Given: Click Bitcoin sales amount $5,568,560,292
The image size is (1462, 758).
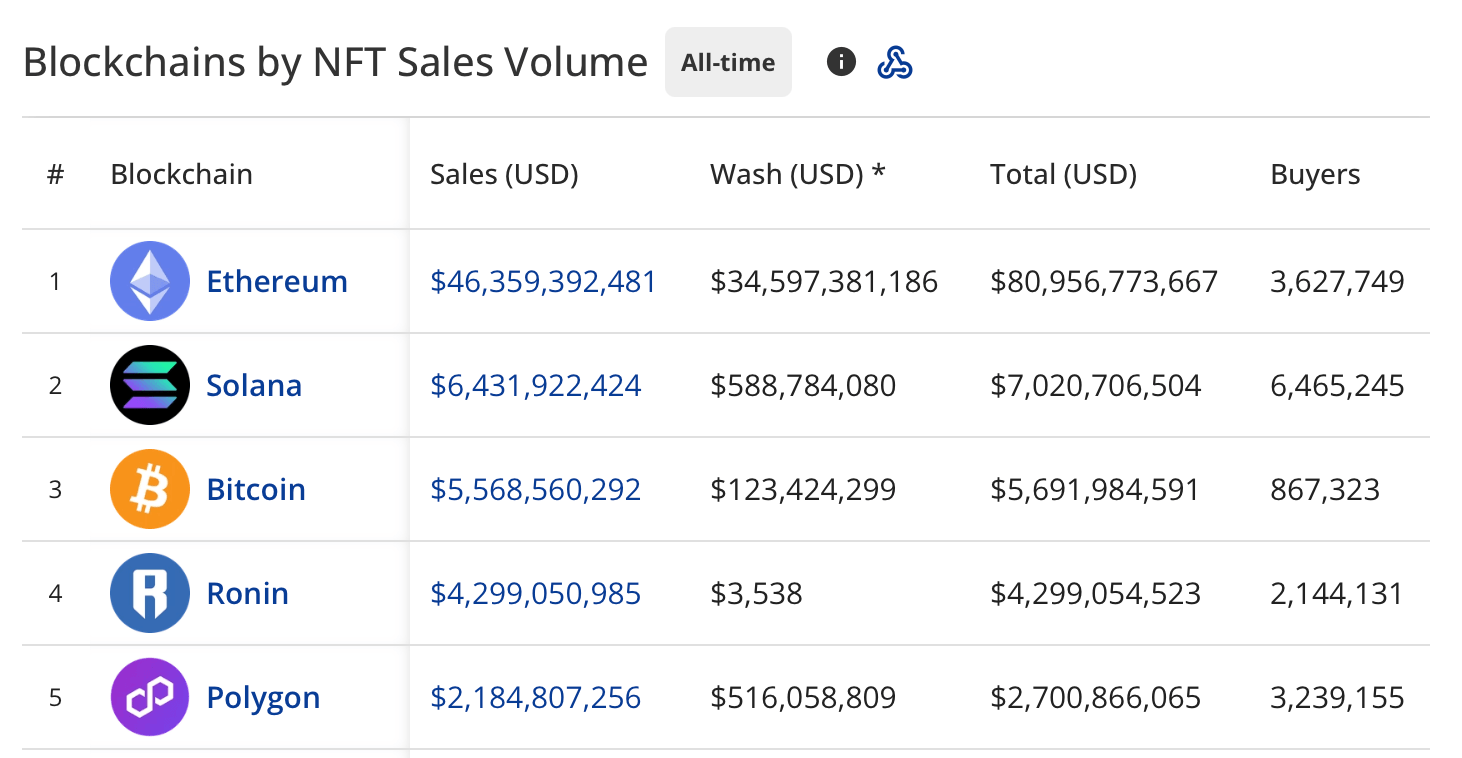Looking at the screenshot, I should tap(535, 490).
